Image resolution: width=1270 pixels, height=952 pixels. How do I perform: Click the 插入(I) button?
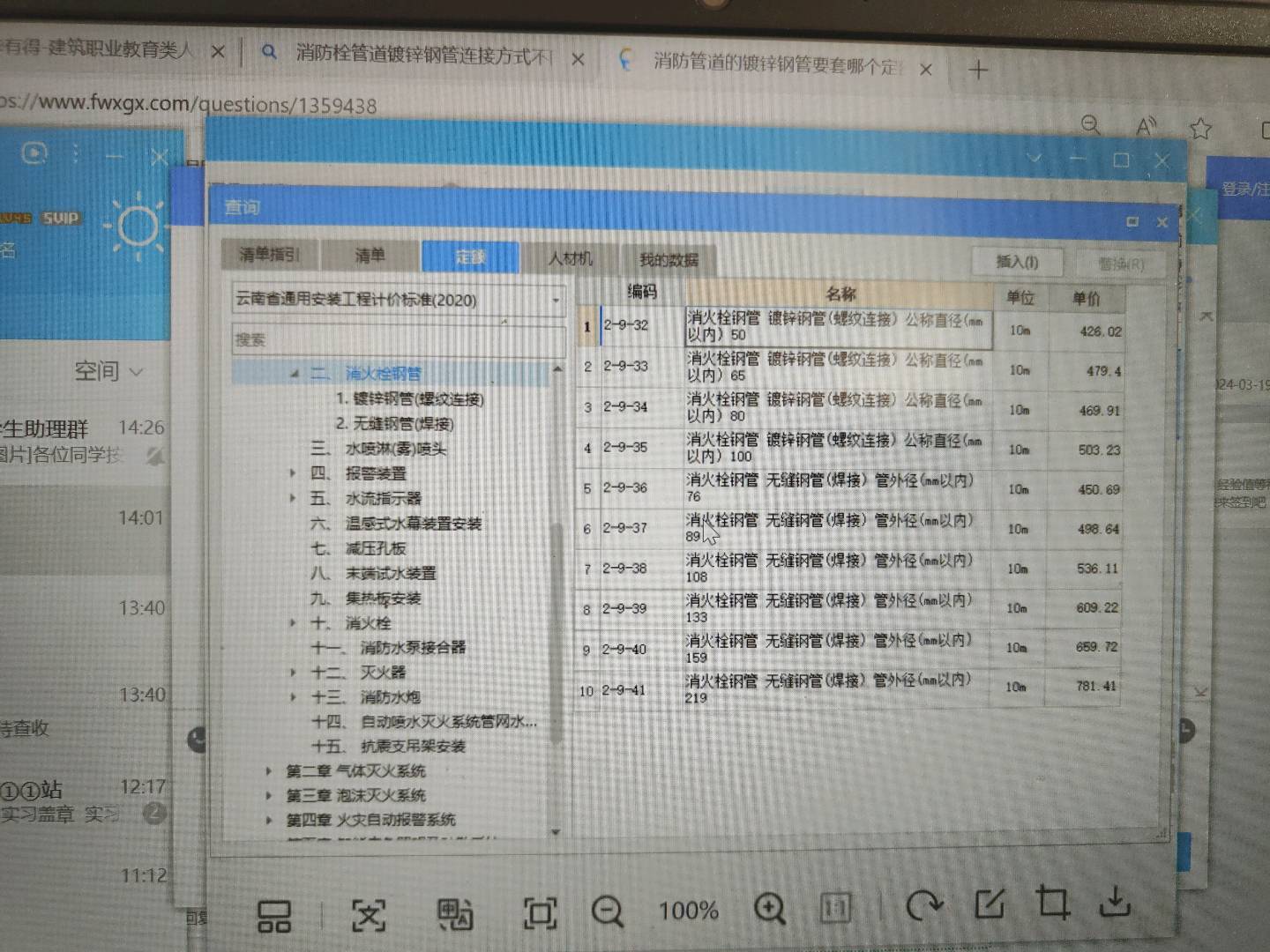pyautogui.click(x=1017, y=262)
